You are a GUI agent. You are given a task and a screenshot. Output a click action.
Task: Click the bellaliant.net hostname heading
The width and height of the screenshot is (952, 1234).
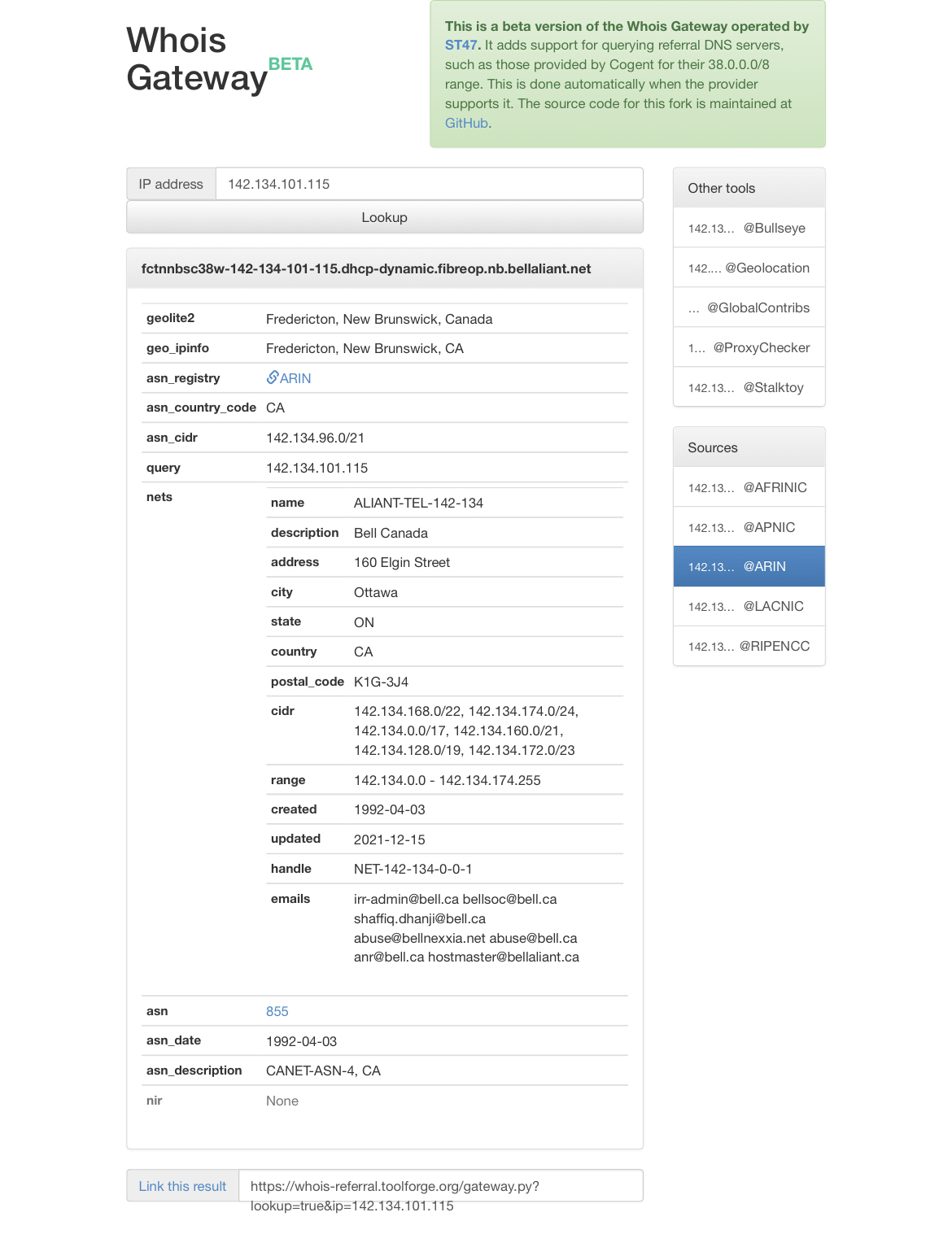coord(366,268)
